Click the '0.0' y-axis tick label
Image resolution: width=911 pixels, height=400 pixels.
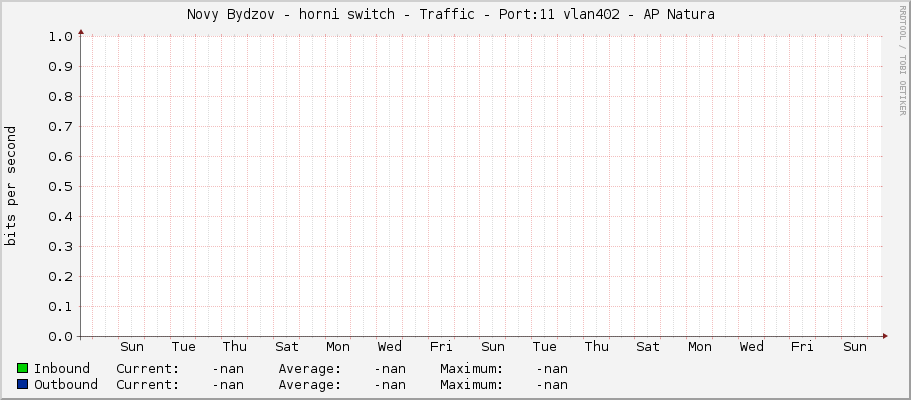60,337
